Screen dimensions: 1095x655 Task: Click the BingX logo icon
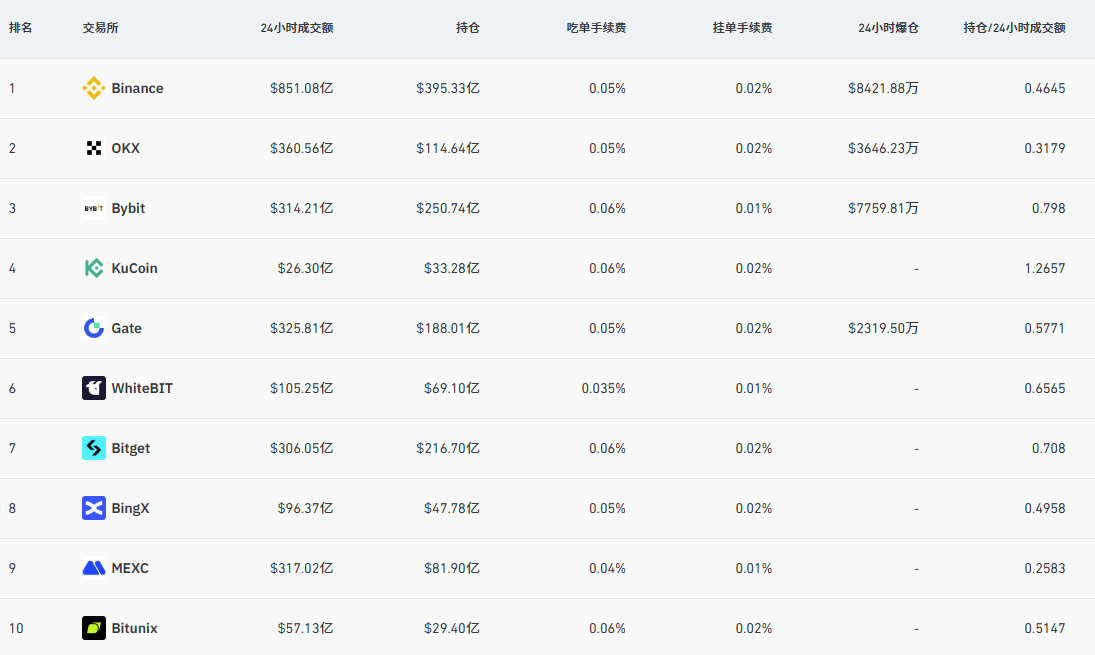pos(93,508)
